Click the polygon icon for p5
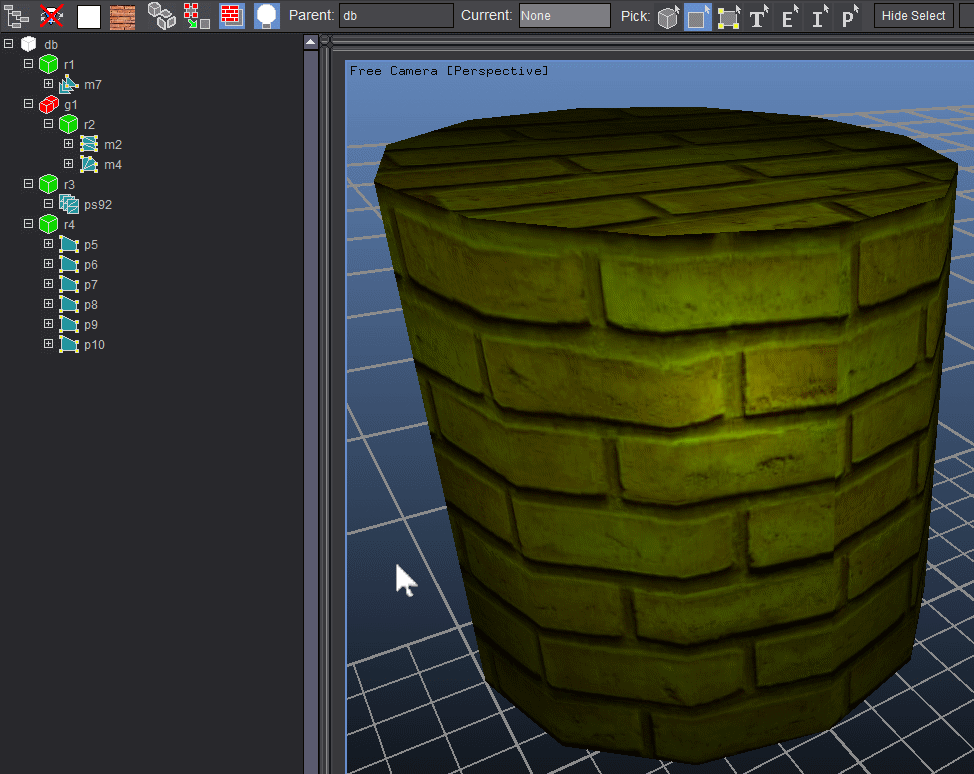974x774 pixels. pyautogui.click(x=68, y=244)
